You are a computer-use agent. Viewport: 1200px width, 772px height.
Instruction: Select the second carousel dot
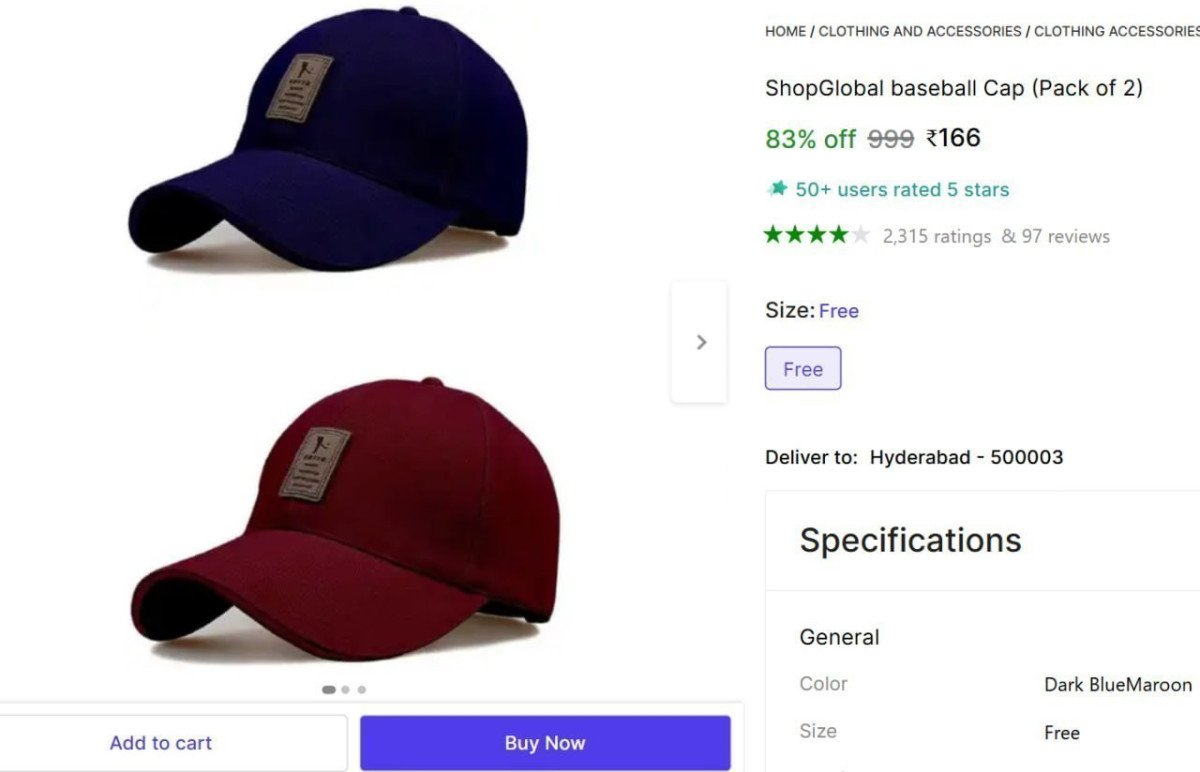click(345, 689)
